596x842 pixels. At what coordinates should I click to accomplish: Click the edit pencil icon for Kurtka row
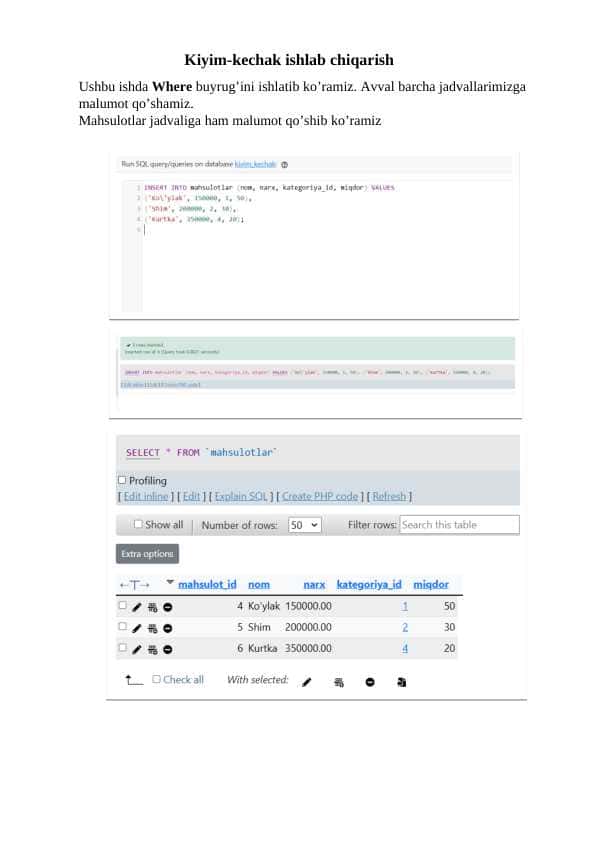[137, 649]
